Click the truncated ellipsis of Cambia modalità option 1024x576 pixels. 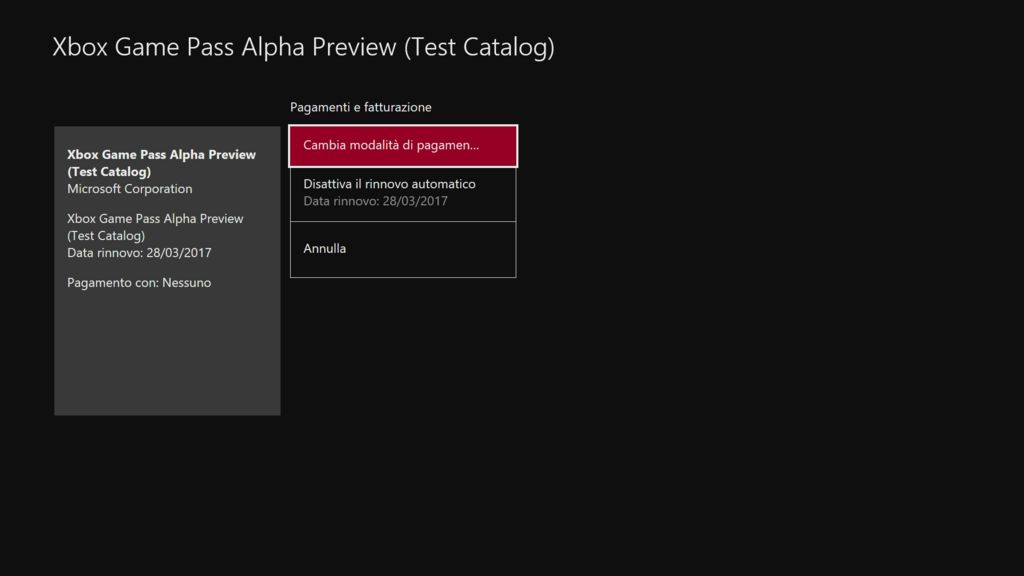[x=474, y=147]
